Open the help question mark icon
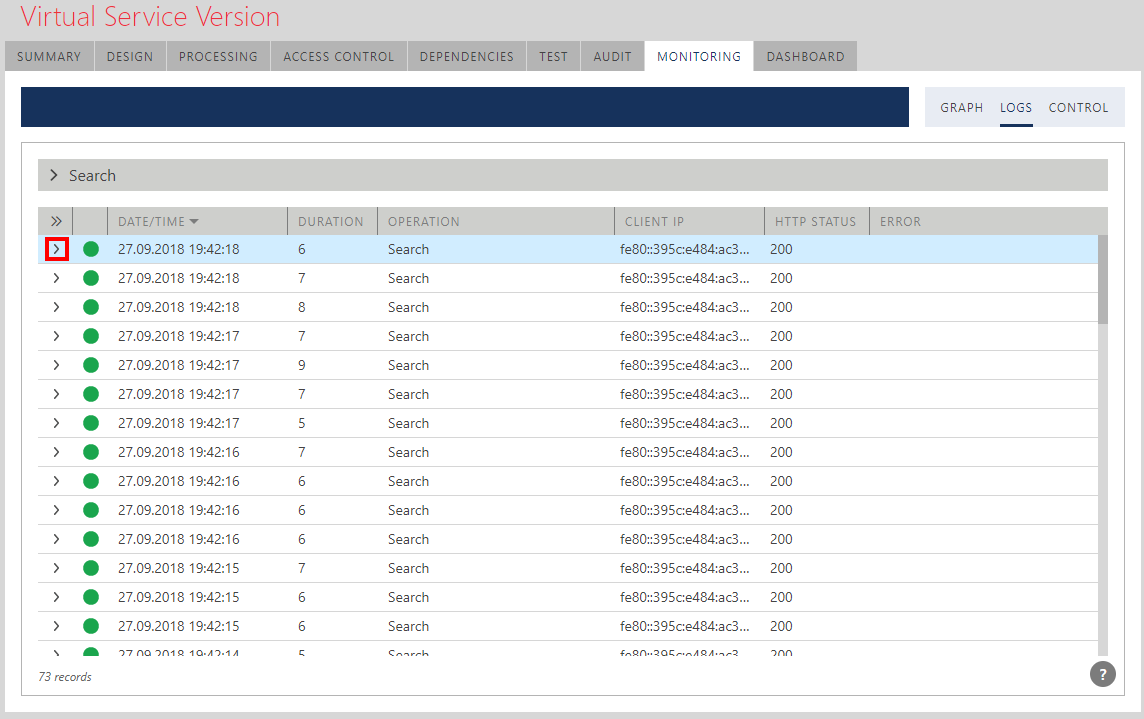1144x719 pixels. click(x=1102, y=674)
